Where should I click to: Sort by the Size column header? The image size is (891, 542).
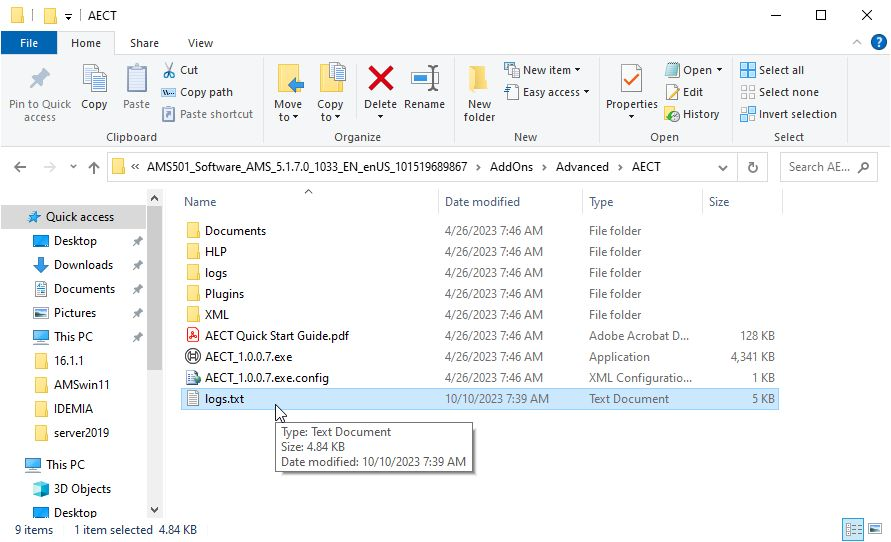click(x=719, y=202)
